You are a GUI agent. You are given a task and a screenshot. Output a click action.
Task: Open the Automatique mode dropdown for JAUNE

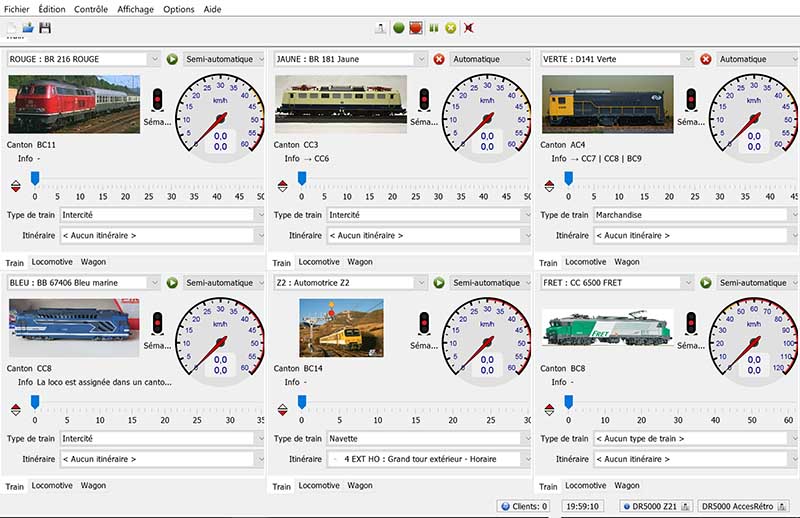tap(490, 59)
